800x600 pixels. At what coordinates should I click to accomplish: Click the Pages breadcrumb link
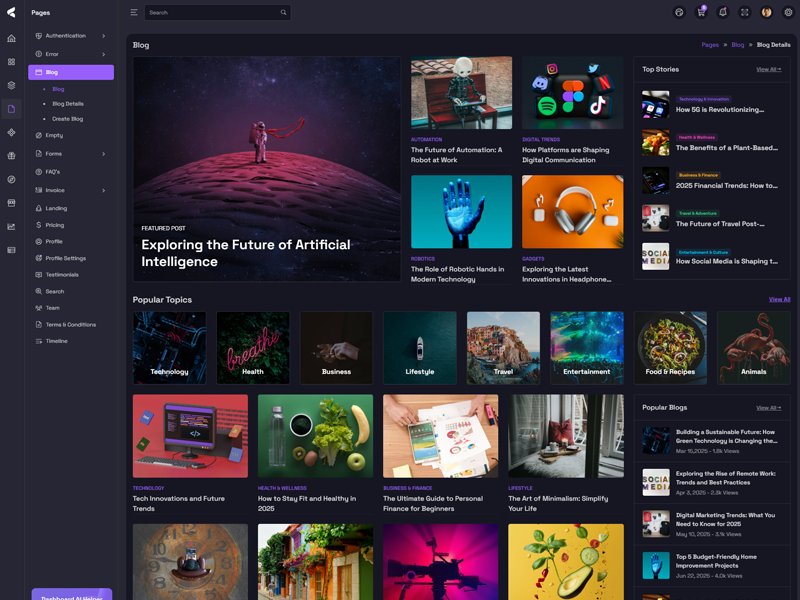tap(710, 45)
